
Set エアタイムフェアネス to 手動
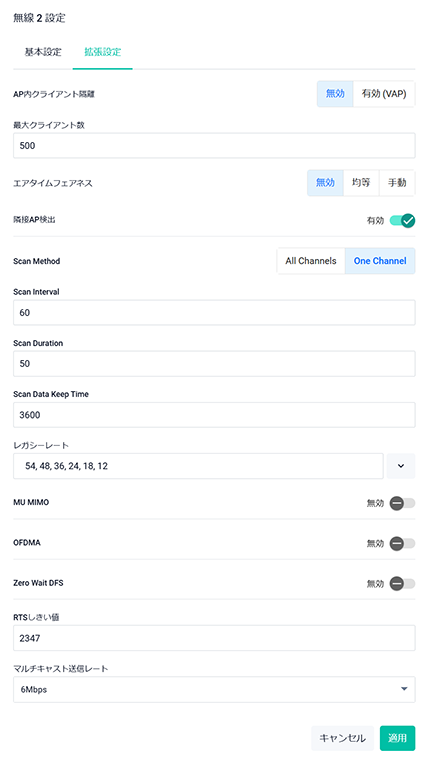click(397, 183)
